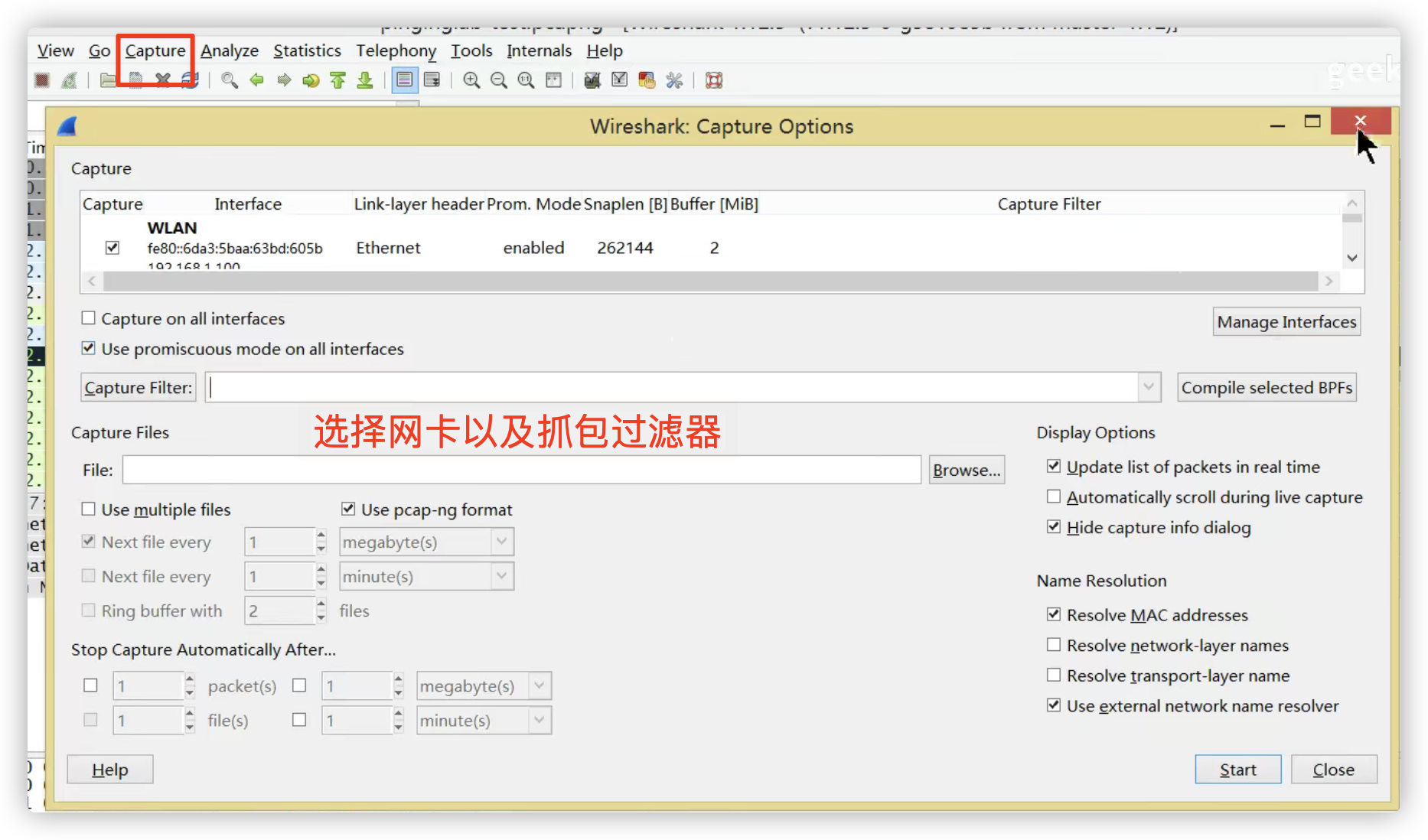Toggle Use promiscuous mode on all interfaces

tap(89, 348)
